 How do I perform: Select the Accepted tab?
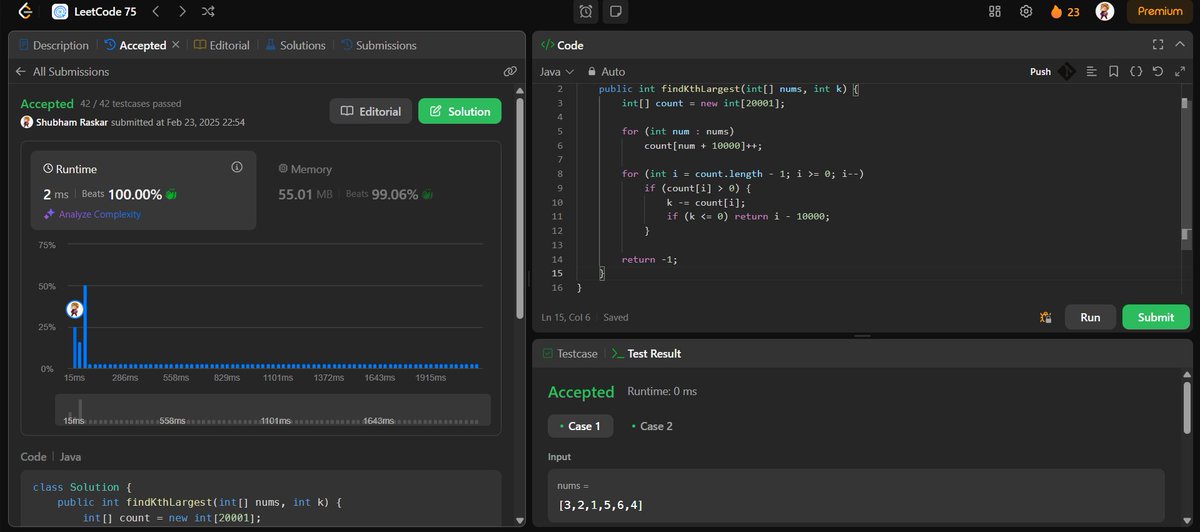tap(135, 45)
